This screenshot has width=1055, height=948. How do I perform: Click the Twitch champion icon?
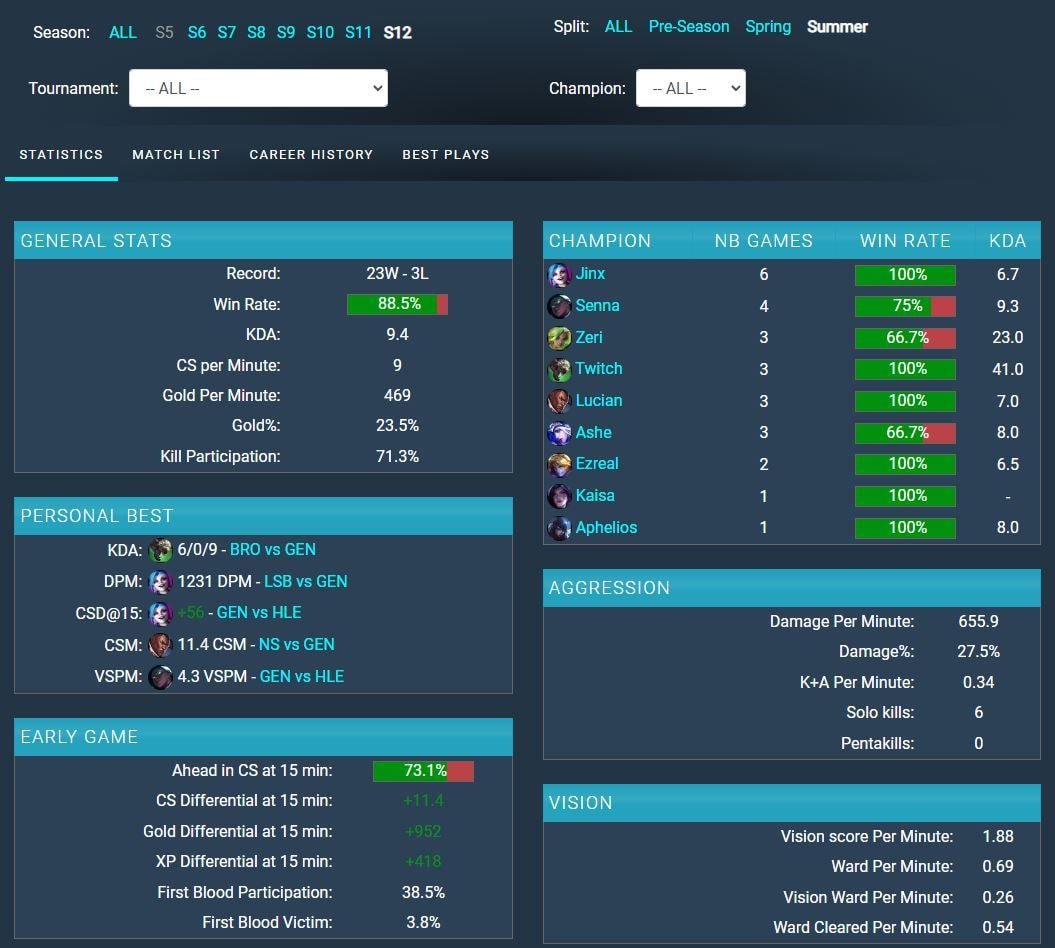tap(559, 369)
